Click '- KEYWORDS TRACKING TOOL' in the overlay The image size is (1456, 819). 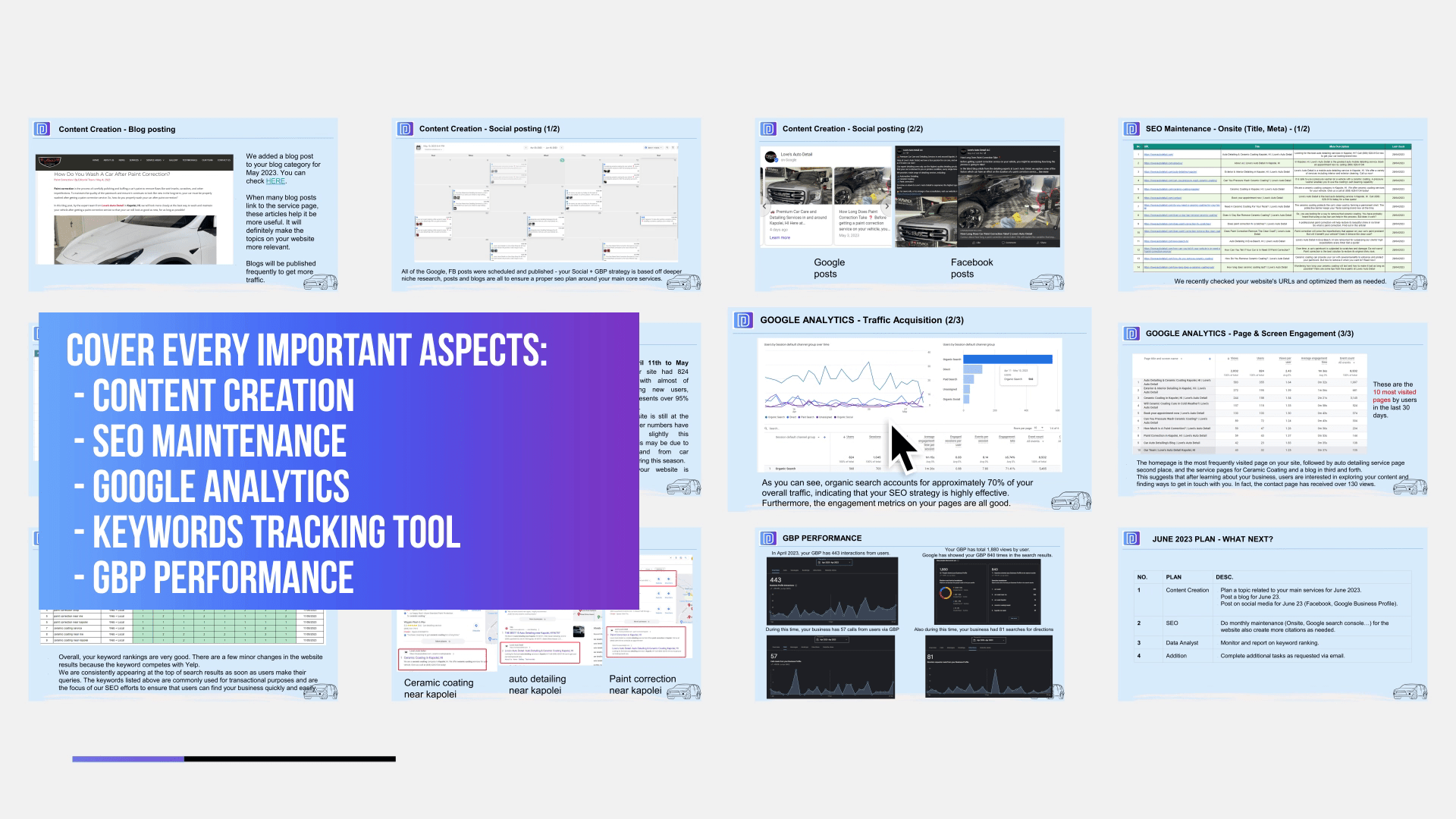coord(267,532)
